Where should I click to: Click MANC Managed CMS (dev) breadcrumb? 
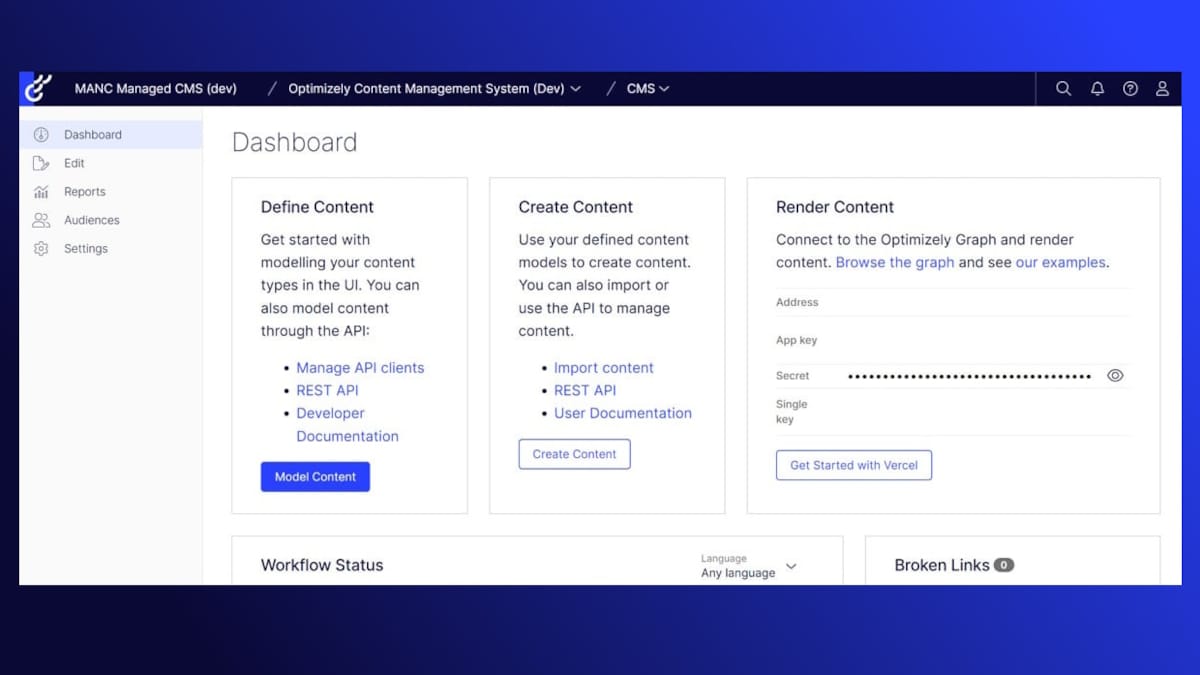pyautogui.click(x=156, y=89)
